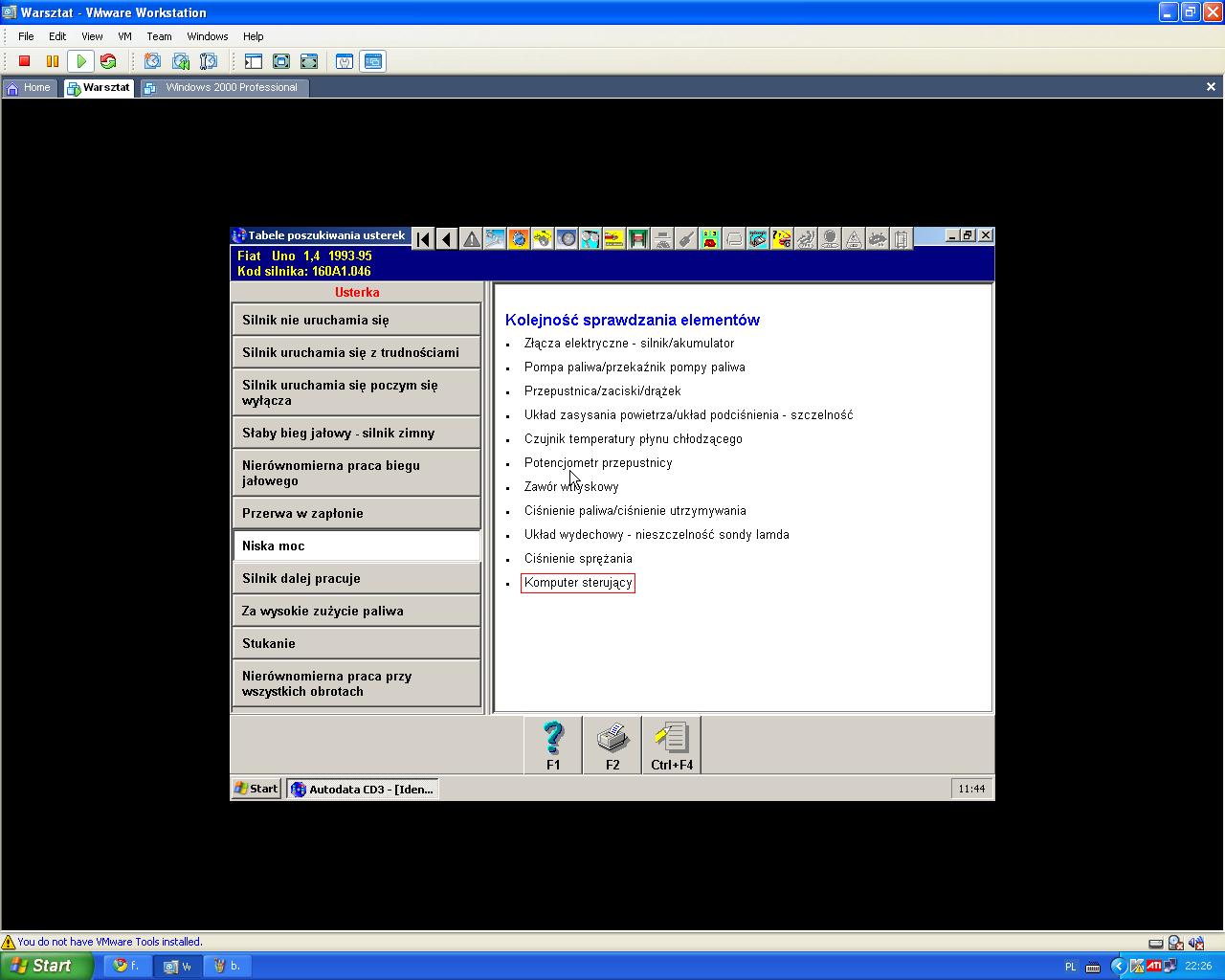Click 'Czujnik temperatury płynu chłodzącego'

coord(634,439)
